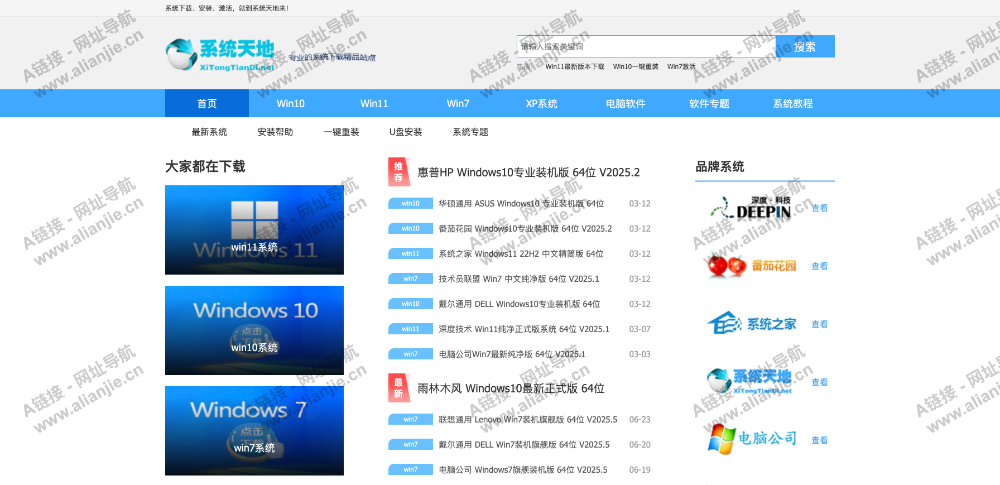The width and height of the screenshot is (1000, 485).
Task: Click 查看 next to DEEPIN
Action: 820,208
